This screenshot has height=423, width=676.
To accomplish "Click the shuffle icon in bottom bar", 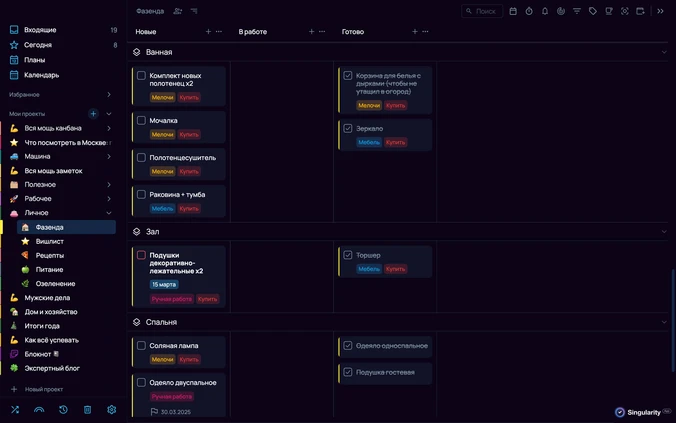I will pyautogui.click(x=15, y=410).
